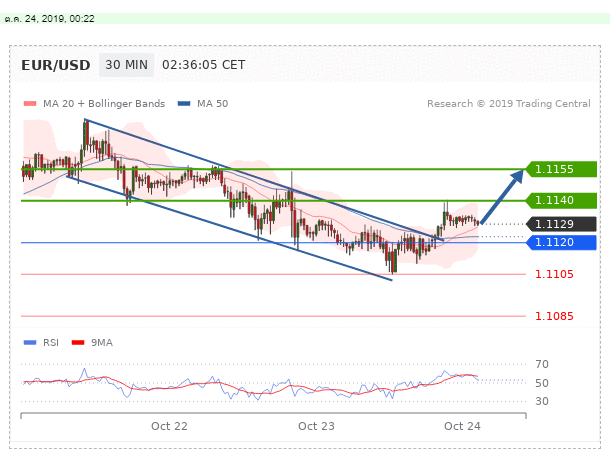Click the Oct 22 date axis label
This screenshot has height=455, width=610.
(169, 426)
